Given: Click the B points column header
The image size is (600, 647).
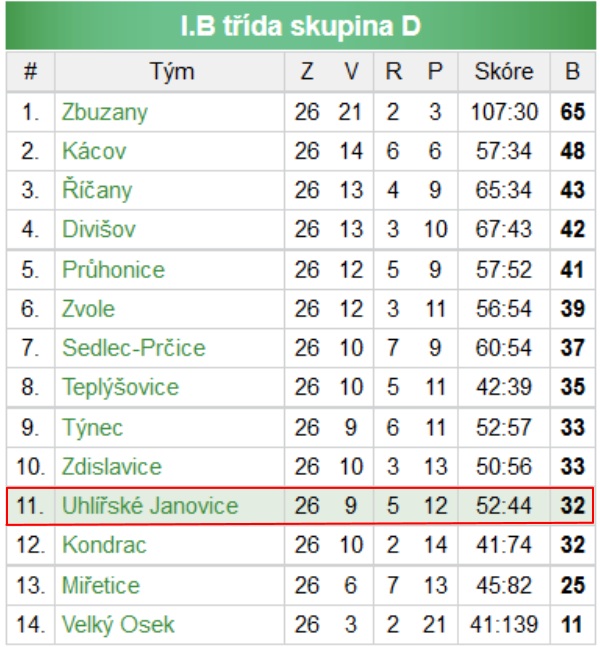Looking at the screenshot, I should coord(572,72).
